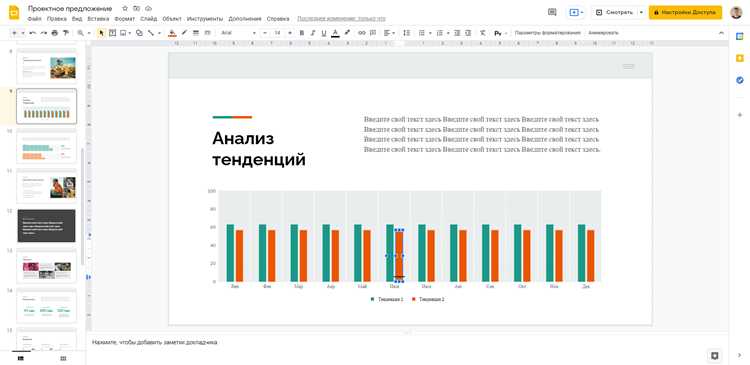Image resolution: width=750 pixels, height=365 pixels.
Task: Select the line tool
Action: point(151,33)
